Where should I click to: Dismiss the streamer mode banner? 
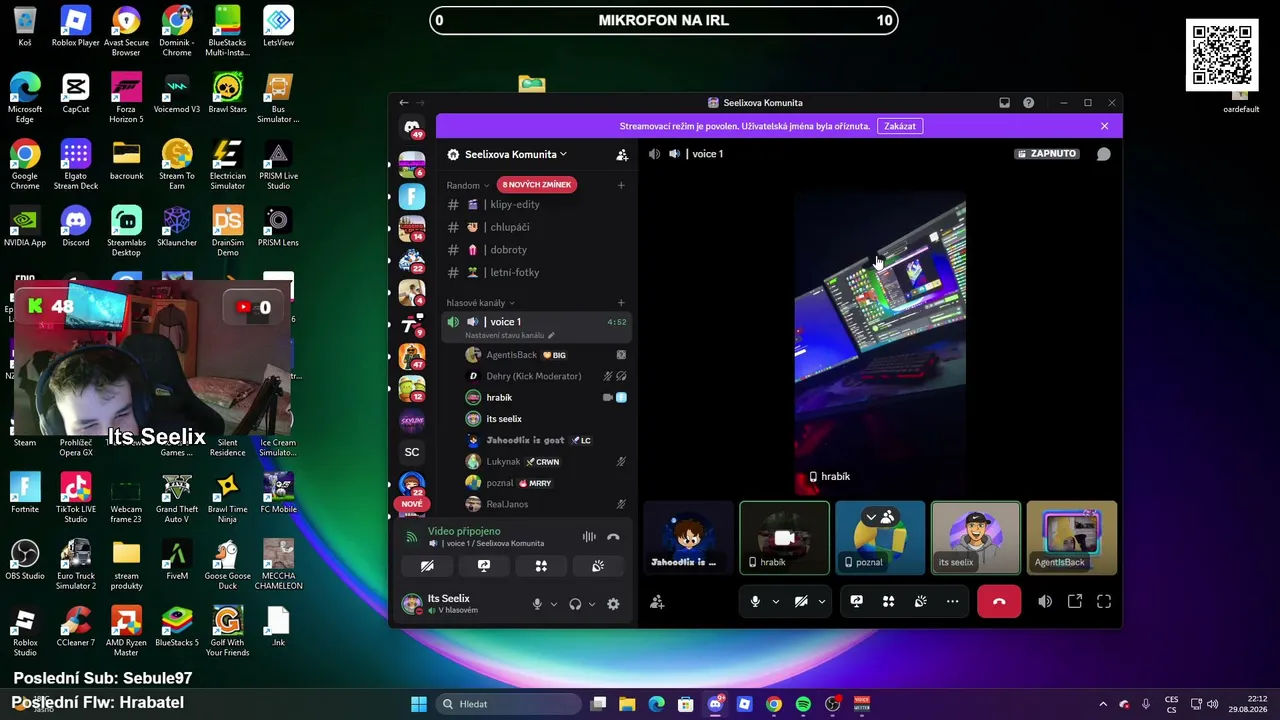coord(1104,126)
